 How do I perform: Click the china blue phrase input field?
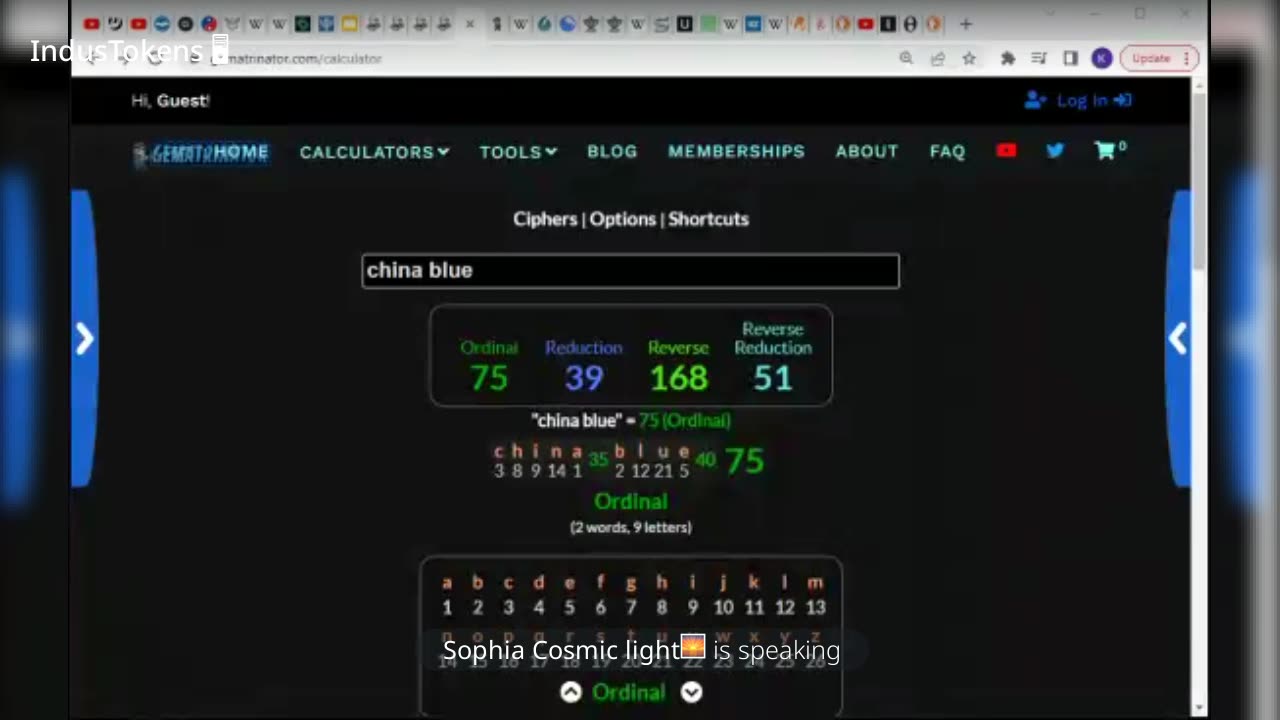click(630, 271)
